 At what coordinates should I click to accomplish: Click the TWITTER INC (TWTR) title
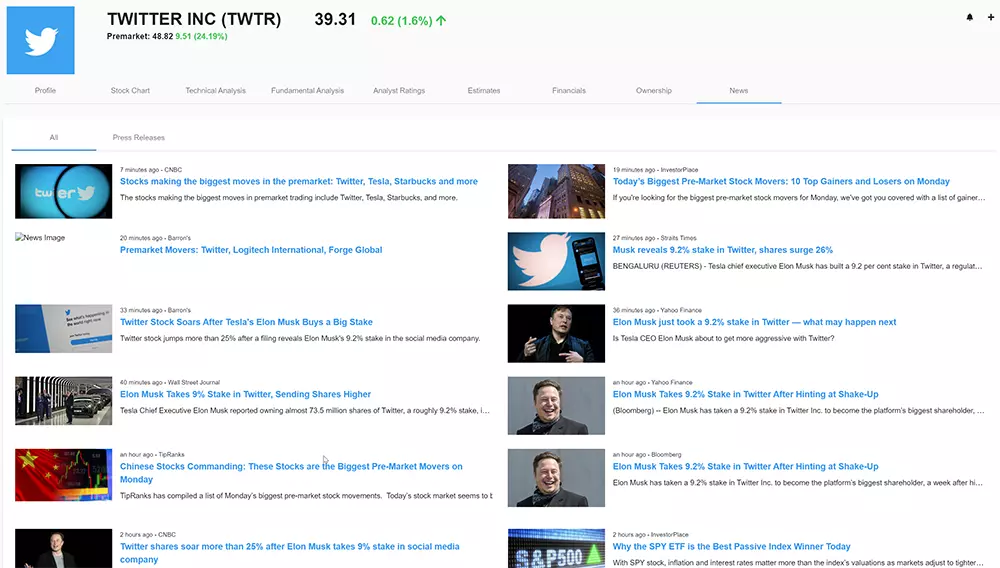194,19
